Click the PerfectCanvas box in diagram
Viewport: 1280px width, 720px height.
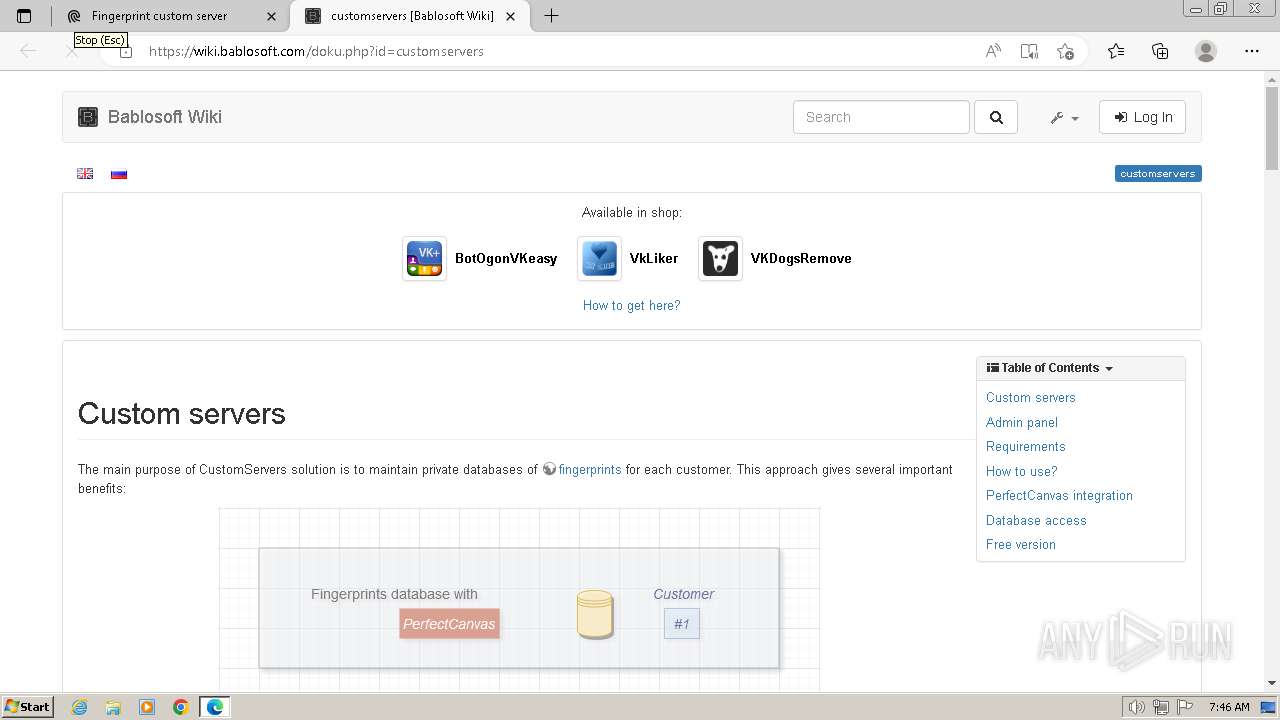(x=449, y=624)
